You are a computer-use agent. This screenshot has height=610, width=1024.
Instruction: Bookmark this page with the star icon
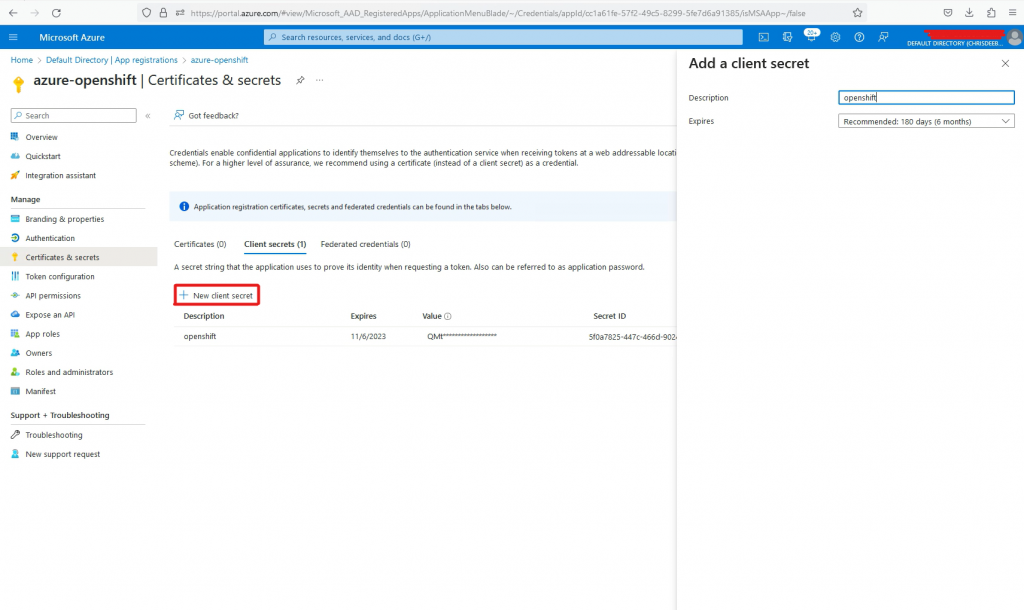point(857,13)
